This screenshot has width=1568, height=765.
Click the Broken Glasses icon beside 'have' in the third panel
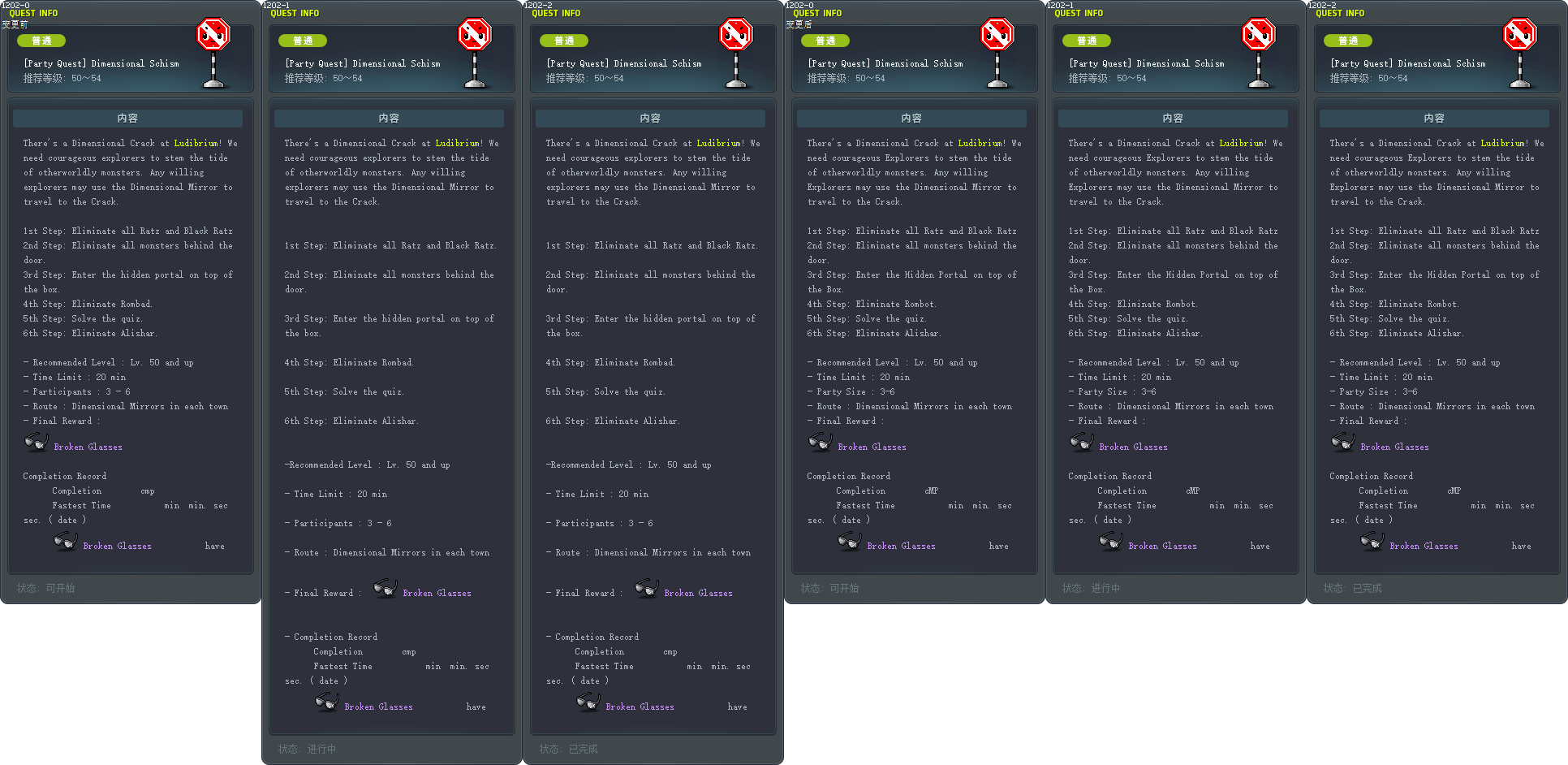tap(588, 702)
